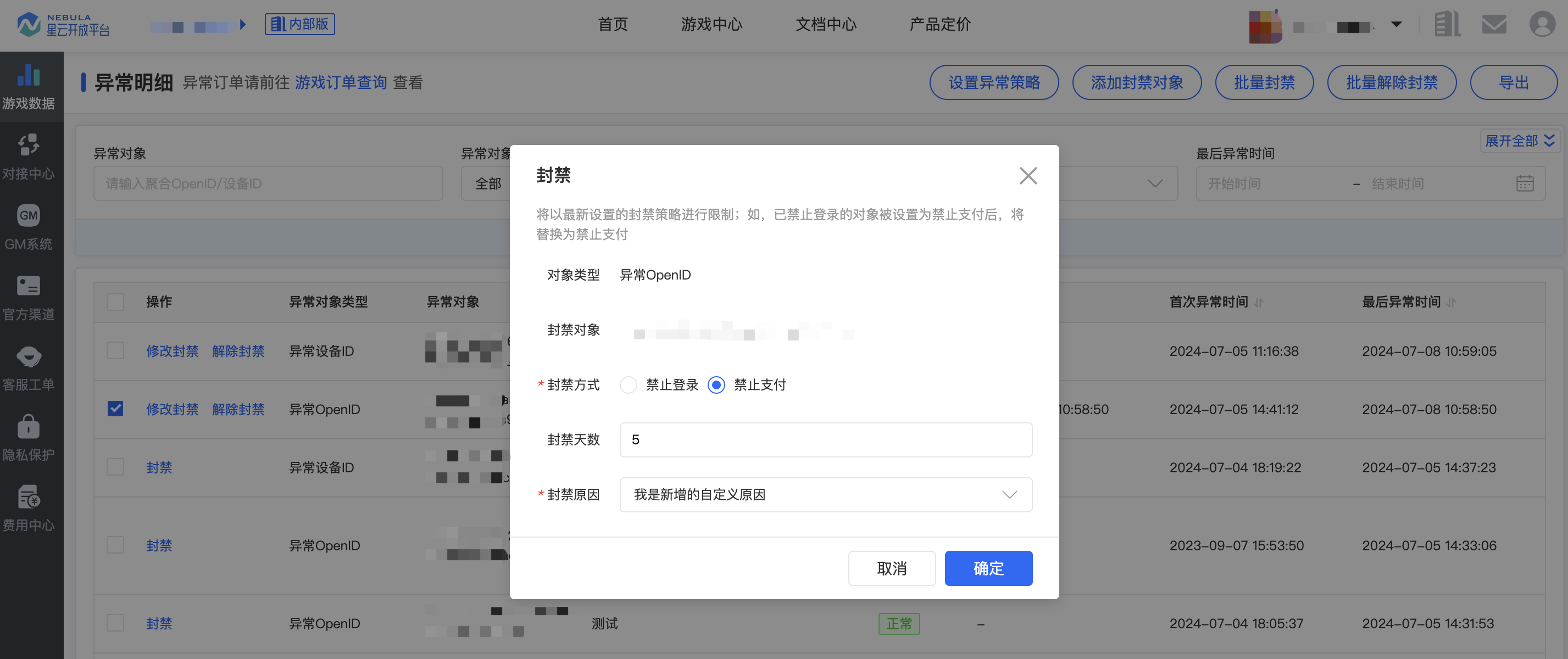Viewport: 1568px width, 659px height.
Task: Click the 设置异常策略 button
Action: coord(994,82)
